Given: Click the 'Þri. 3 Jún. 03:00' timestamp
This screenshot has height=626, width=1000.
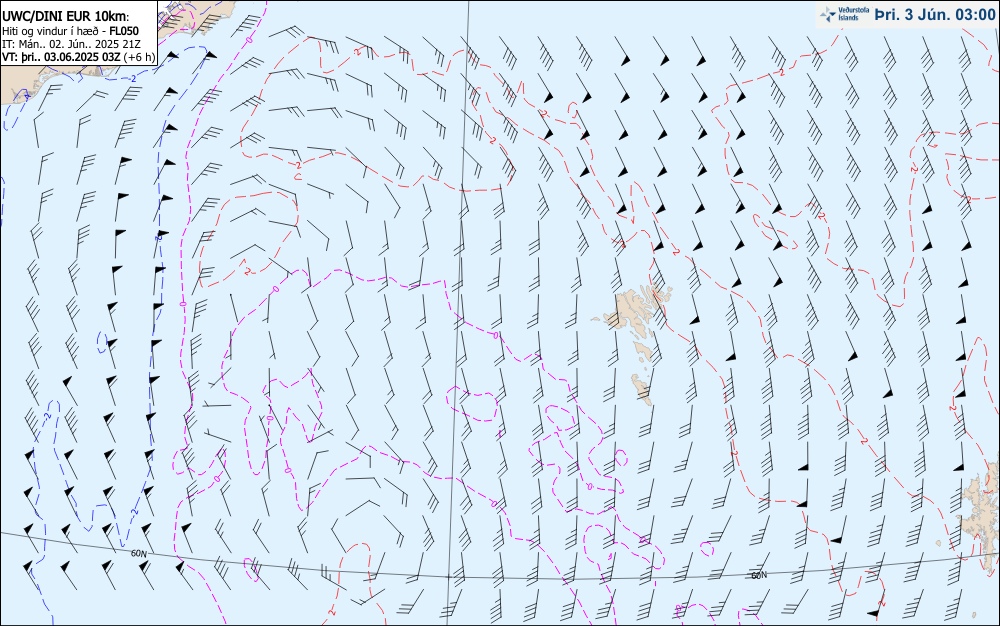Looking at the screenshot, I should click(x=934, y=15).
